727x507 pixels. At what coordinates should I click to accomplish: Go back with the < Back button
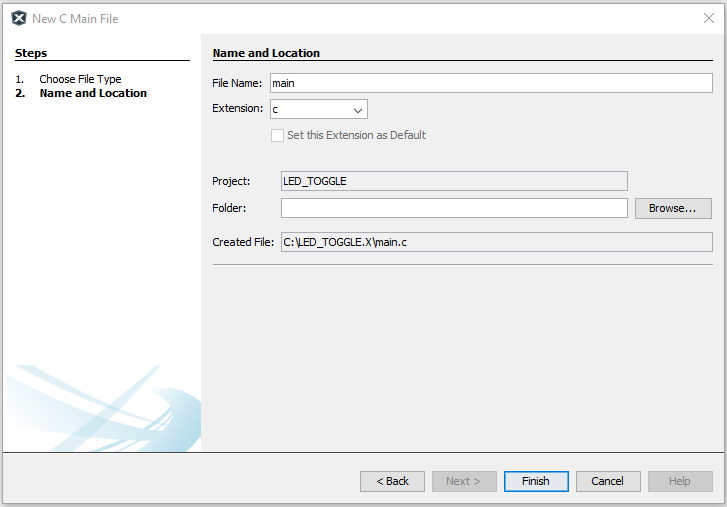392,481
